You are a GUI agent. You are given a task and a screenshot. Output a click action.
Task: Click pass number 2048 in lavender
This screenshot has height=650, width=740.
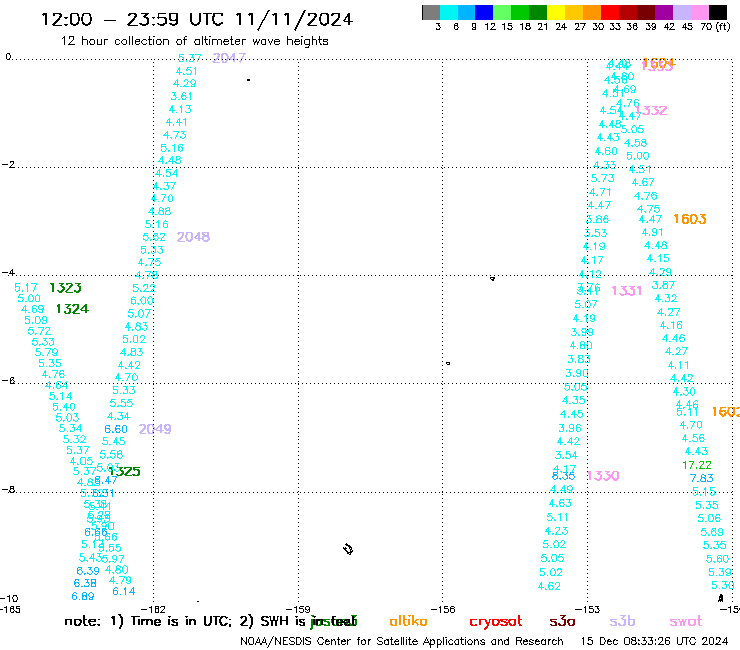[193, 236]
